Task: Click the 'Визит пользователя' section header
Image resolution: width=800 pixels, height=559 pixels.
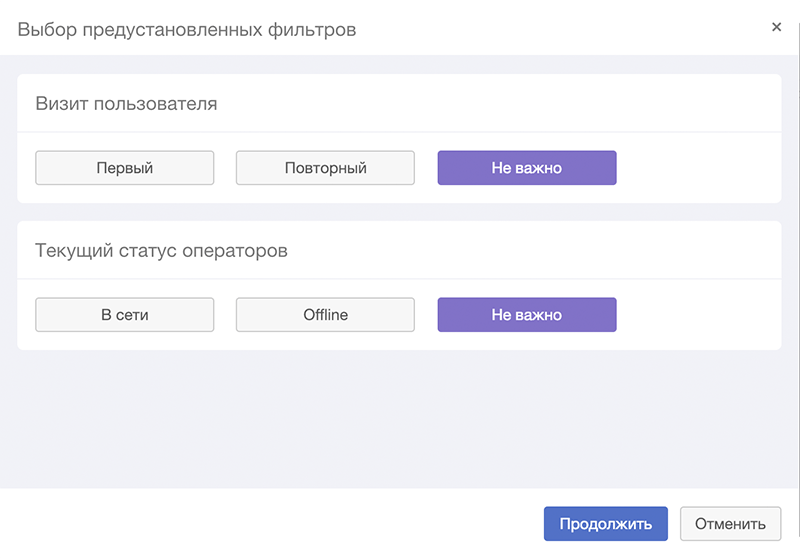Action: (126, 104)
